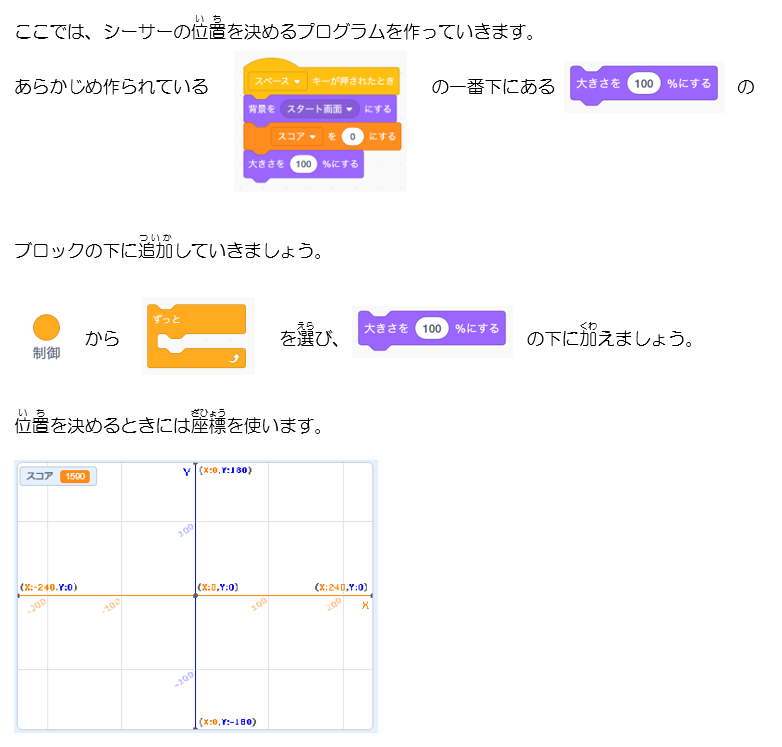Click the (X:-240,Y:0) label on the left
Image resolution: width=782 pixels, height=747 pixels.
[48, 587]
